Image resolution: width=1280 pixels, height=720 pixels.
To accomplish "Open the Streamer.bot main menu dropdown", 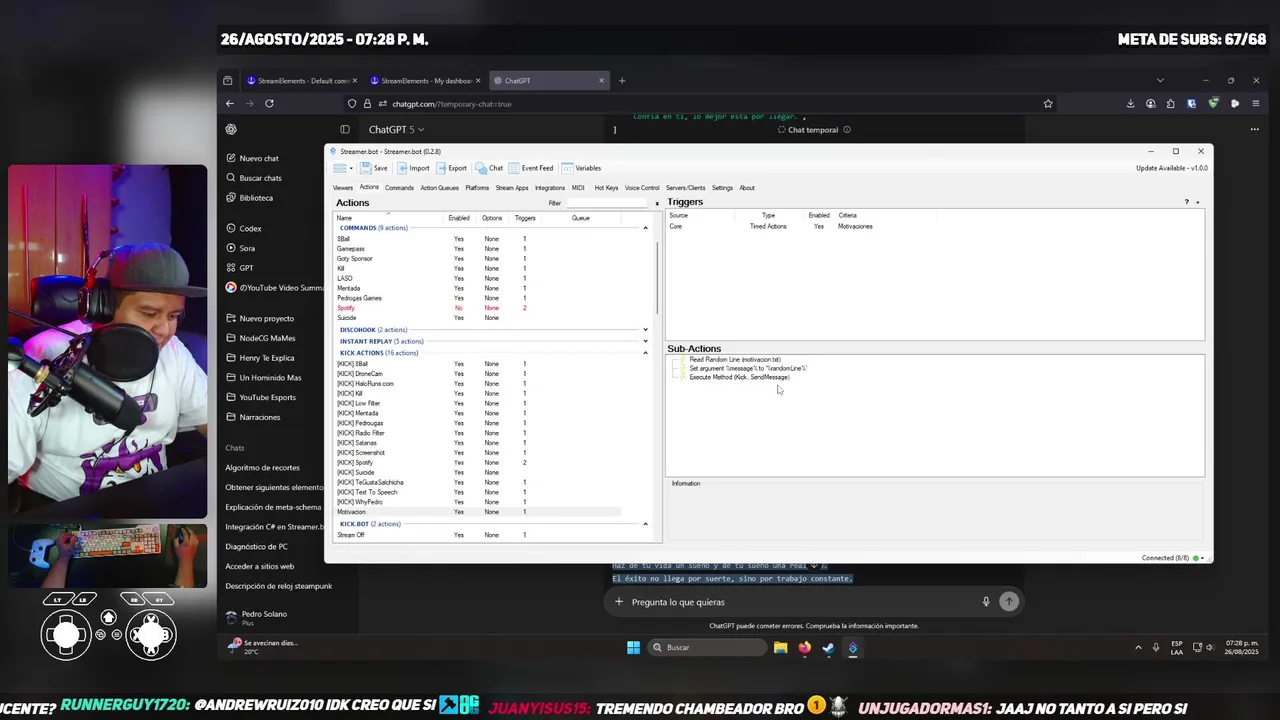I will pos(343,168).
